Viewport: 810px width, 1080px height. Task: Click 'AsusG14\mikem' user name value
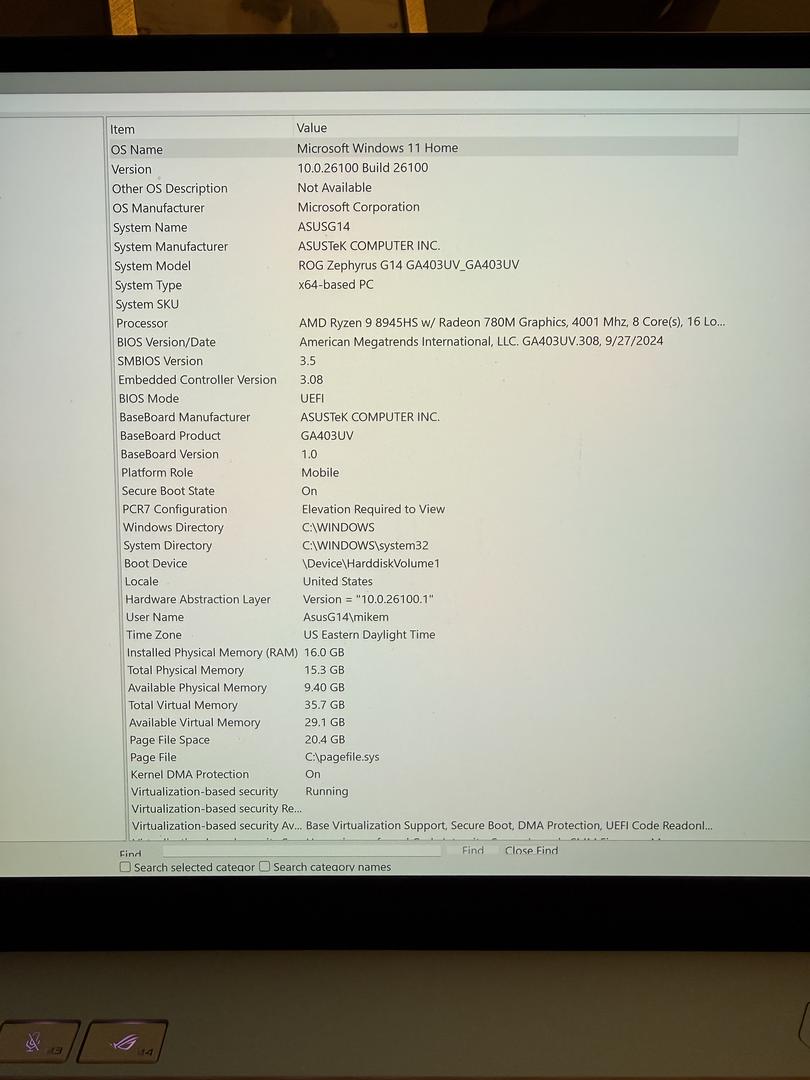pyautogui.click(x=346, y=616)
